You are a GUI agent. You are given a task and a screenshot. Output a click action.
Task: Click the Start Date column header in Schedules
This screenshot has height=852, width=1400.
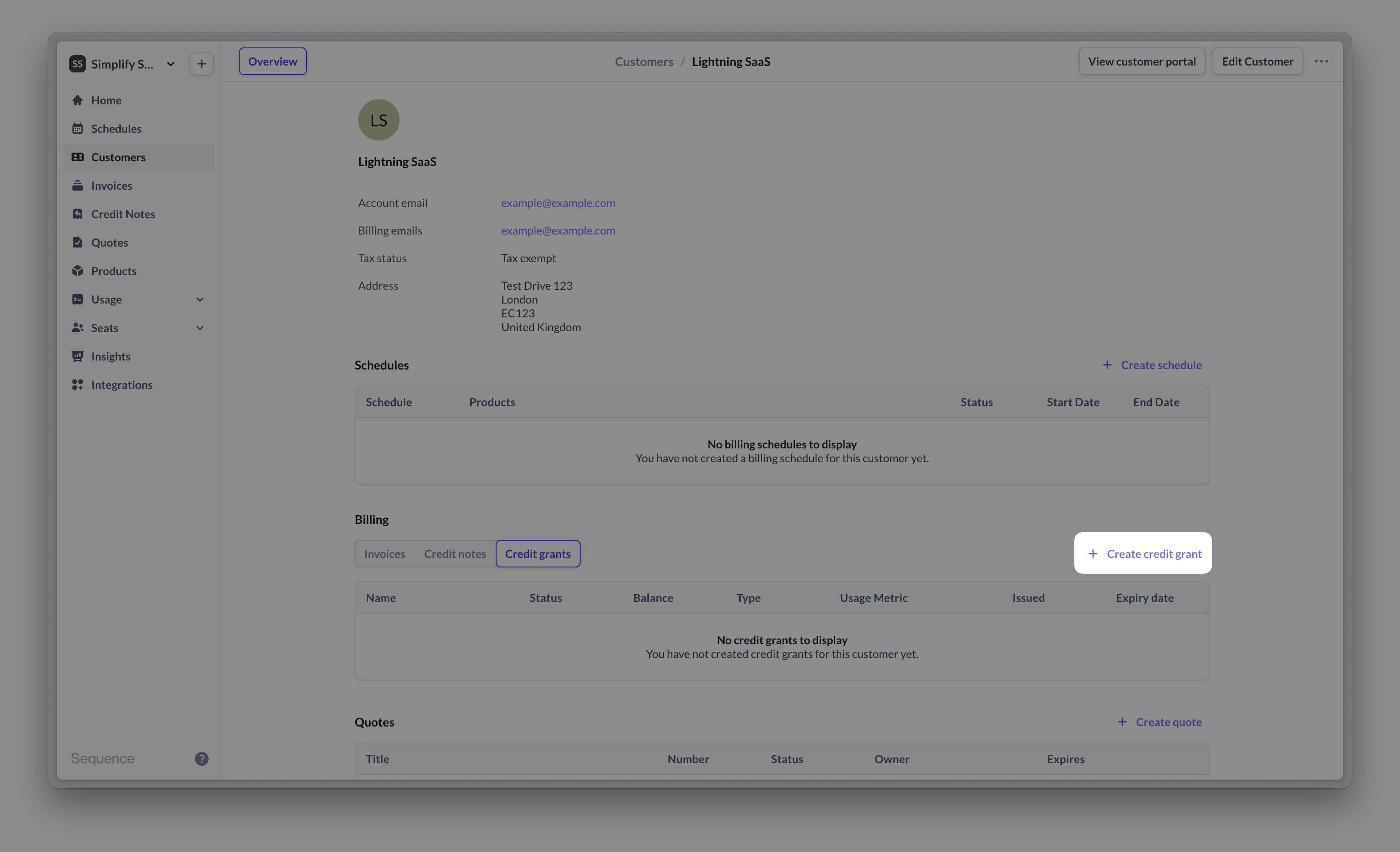coord(1073,402)
